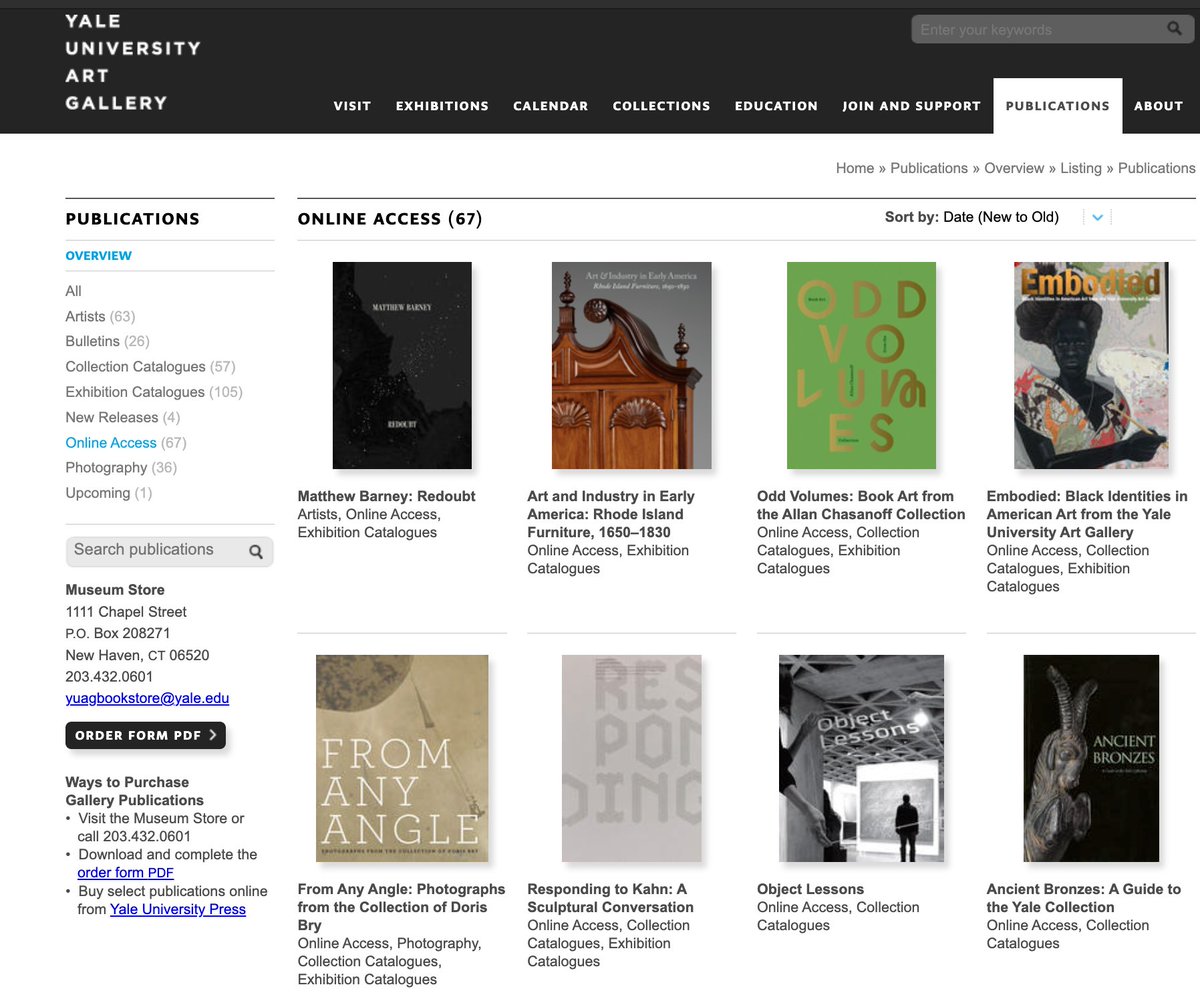
Task: Click the Museum Store heading text
Action: pyautogui.click(x=115, y=590)
